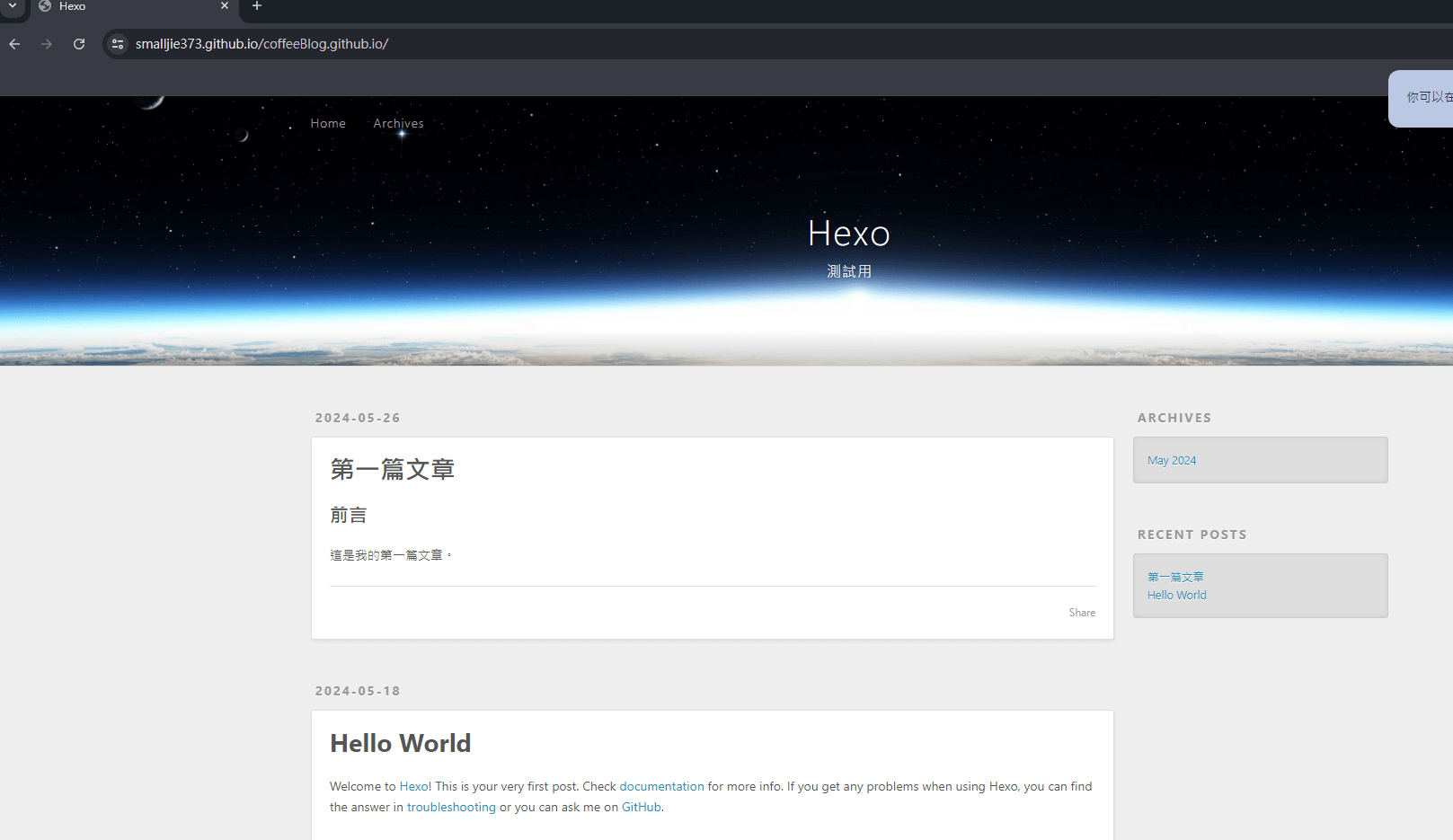
Task: Click the 你可以在 popup bubble
Action: [1422, 98]
